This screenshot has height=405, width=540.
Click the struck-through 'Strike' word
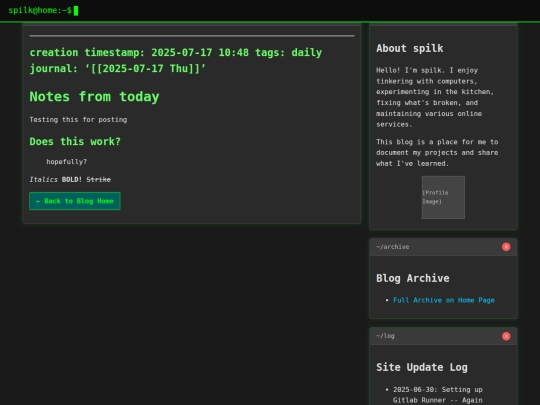tap(98, 179)
